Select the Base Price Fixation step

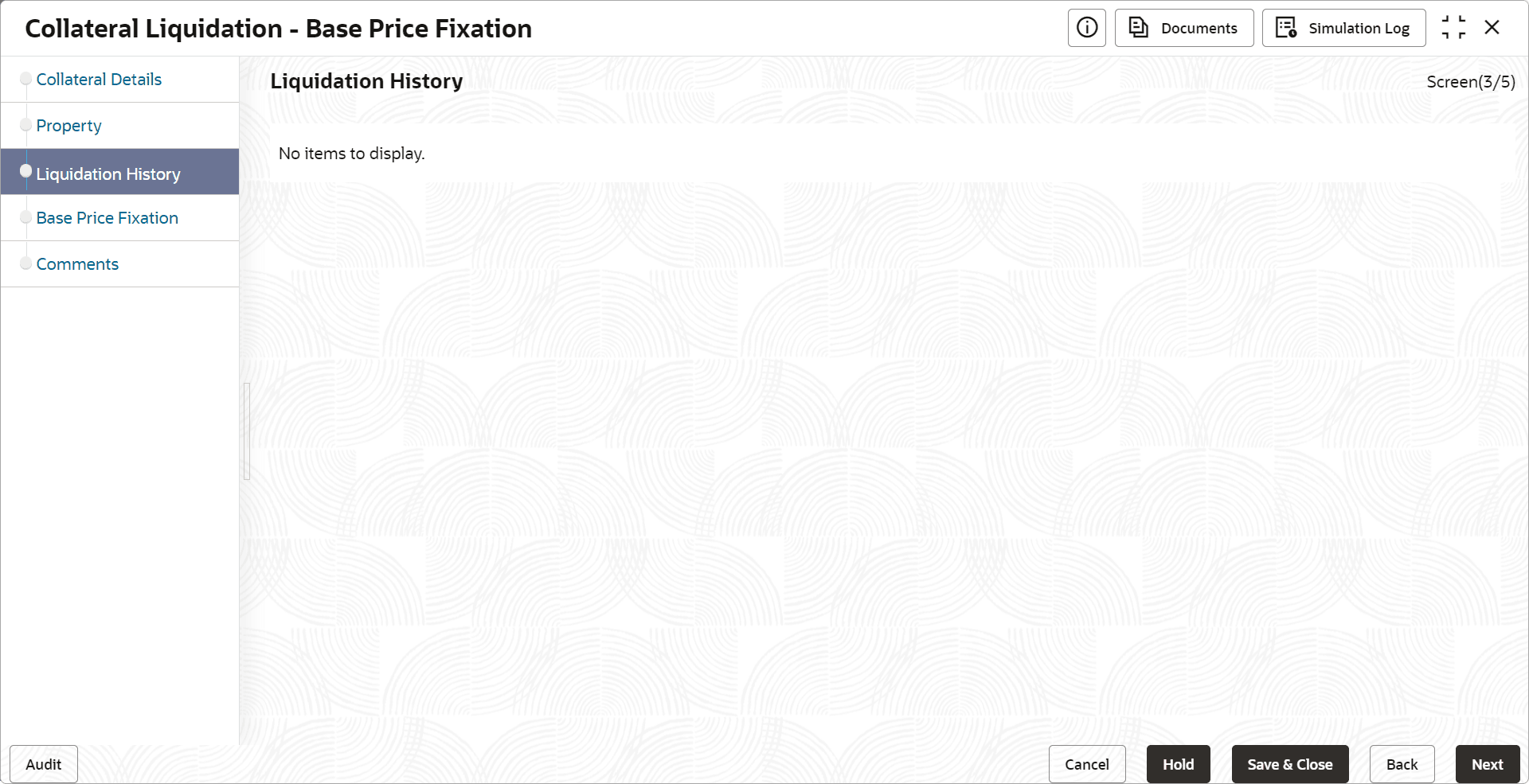pos(107,218)
